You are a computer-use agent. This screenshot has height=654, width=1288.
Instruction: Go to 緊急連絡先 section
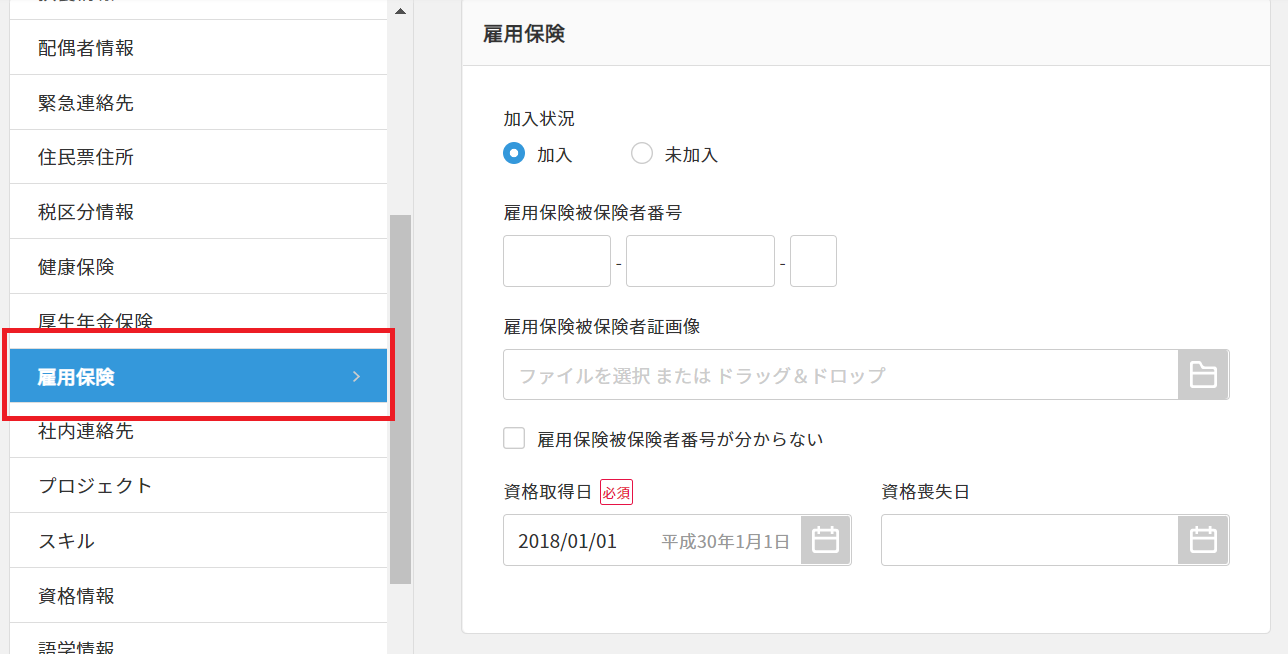[x=86, y=103]
